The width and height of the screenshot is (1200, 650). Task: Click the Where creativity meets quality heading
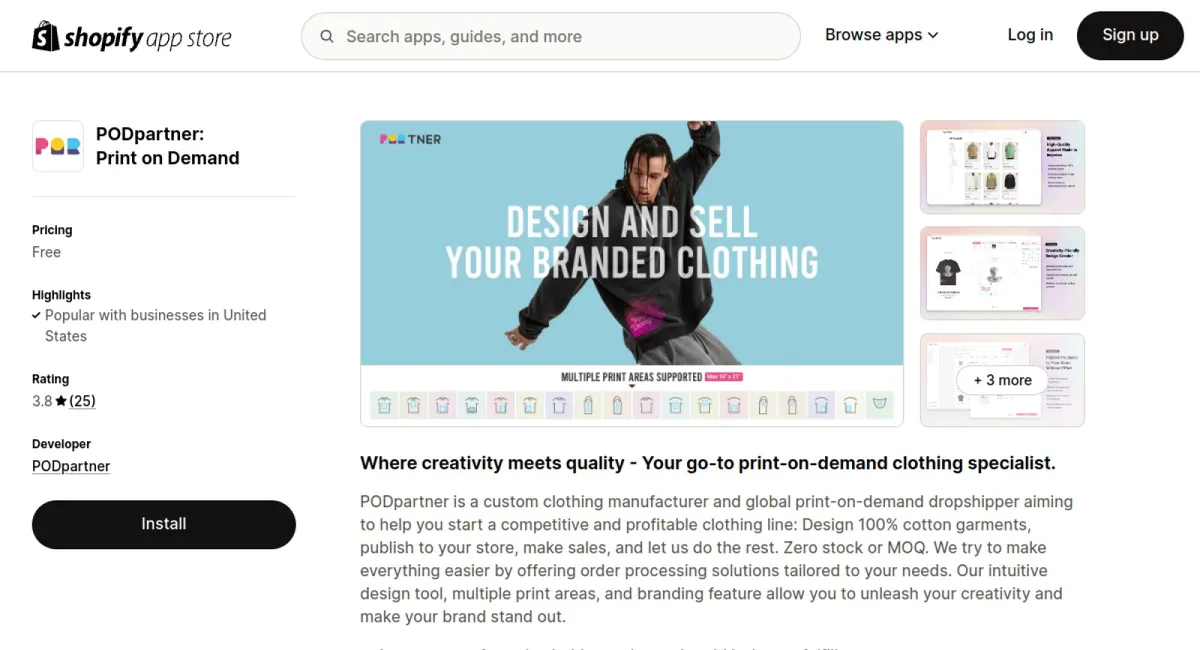(708, 463)
